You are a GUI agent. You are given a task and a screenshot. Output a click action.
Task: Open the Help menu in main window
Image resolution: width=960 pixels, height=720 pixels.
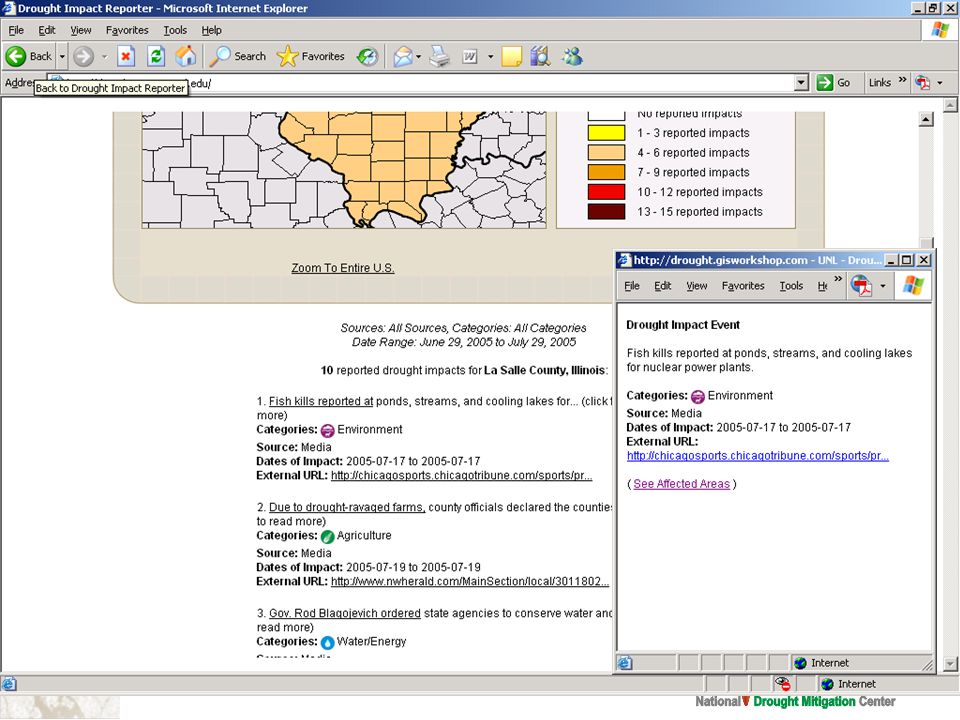211,30
